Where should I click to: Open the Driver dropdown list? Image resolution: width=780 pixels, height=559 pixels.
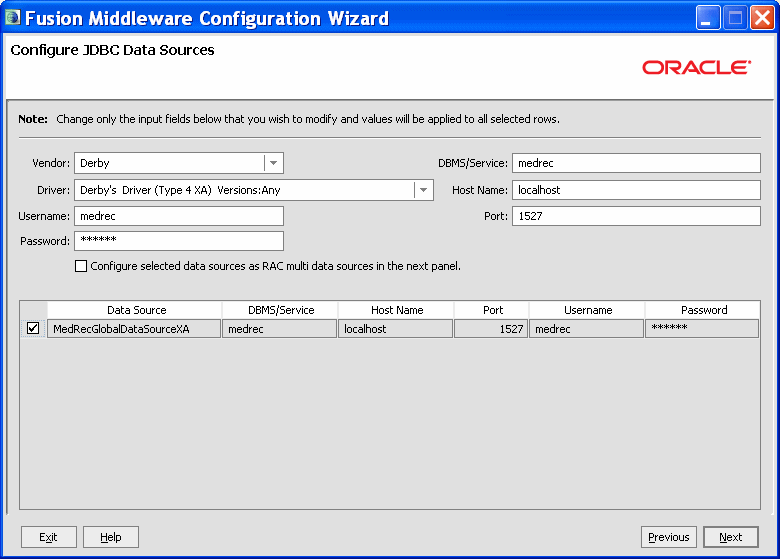(423, 190)
